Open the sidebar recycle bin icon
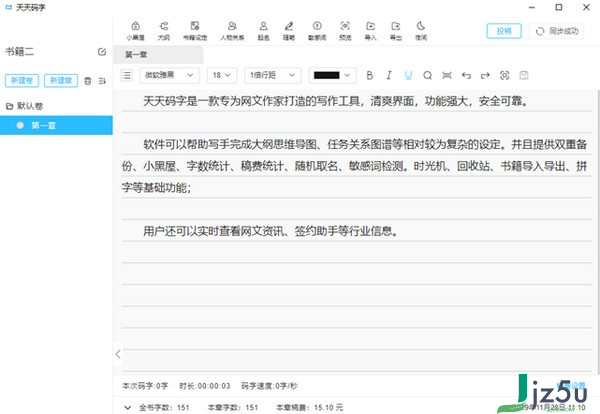Screen dimensions: 600x414 [x=88, y=81]
